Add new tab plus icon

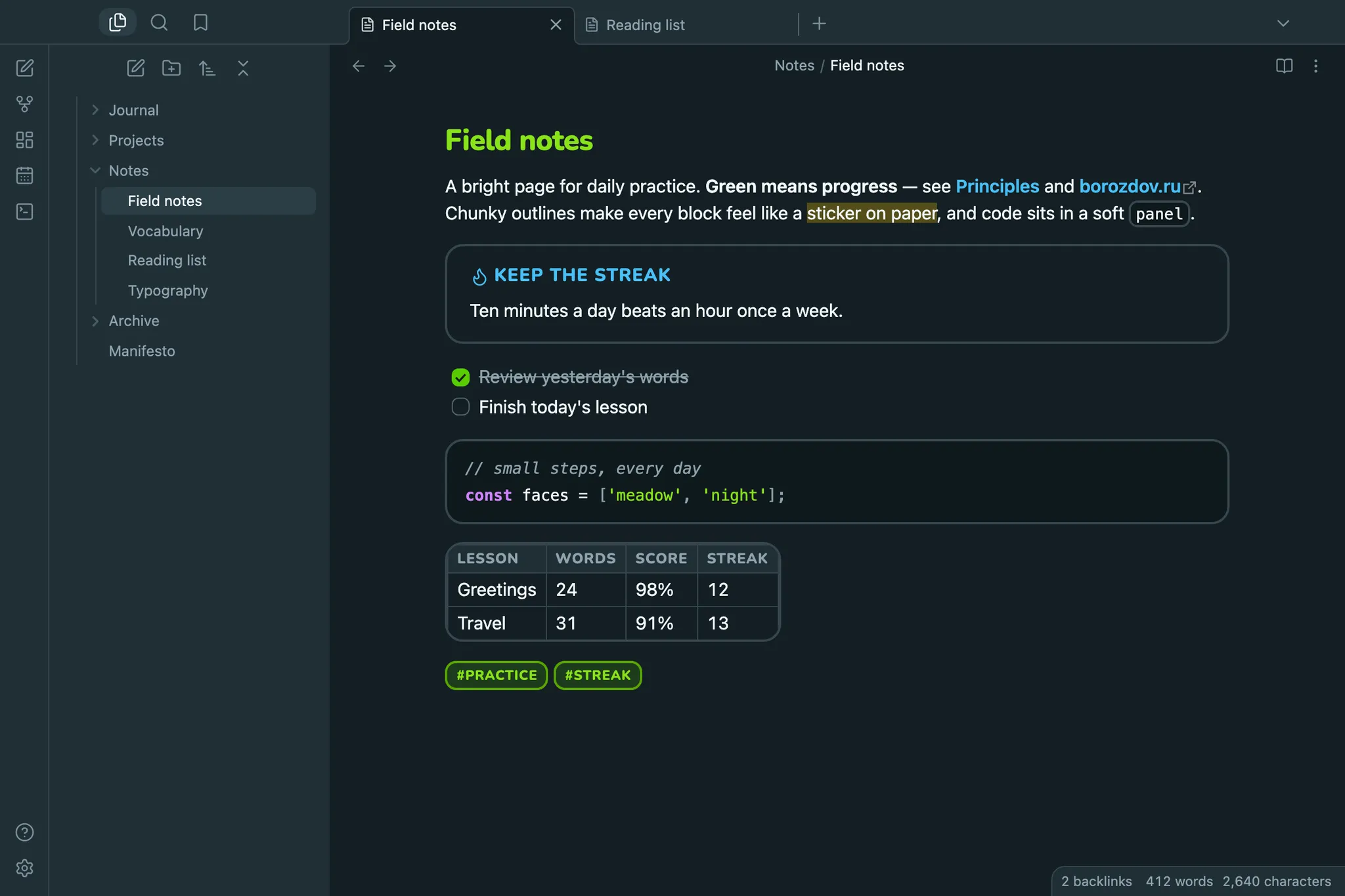coord(819,24)
